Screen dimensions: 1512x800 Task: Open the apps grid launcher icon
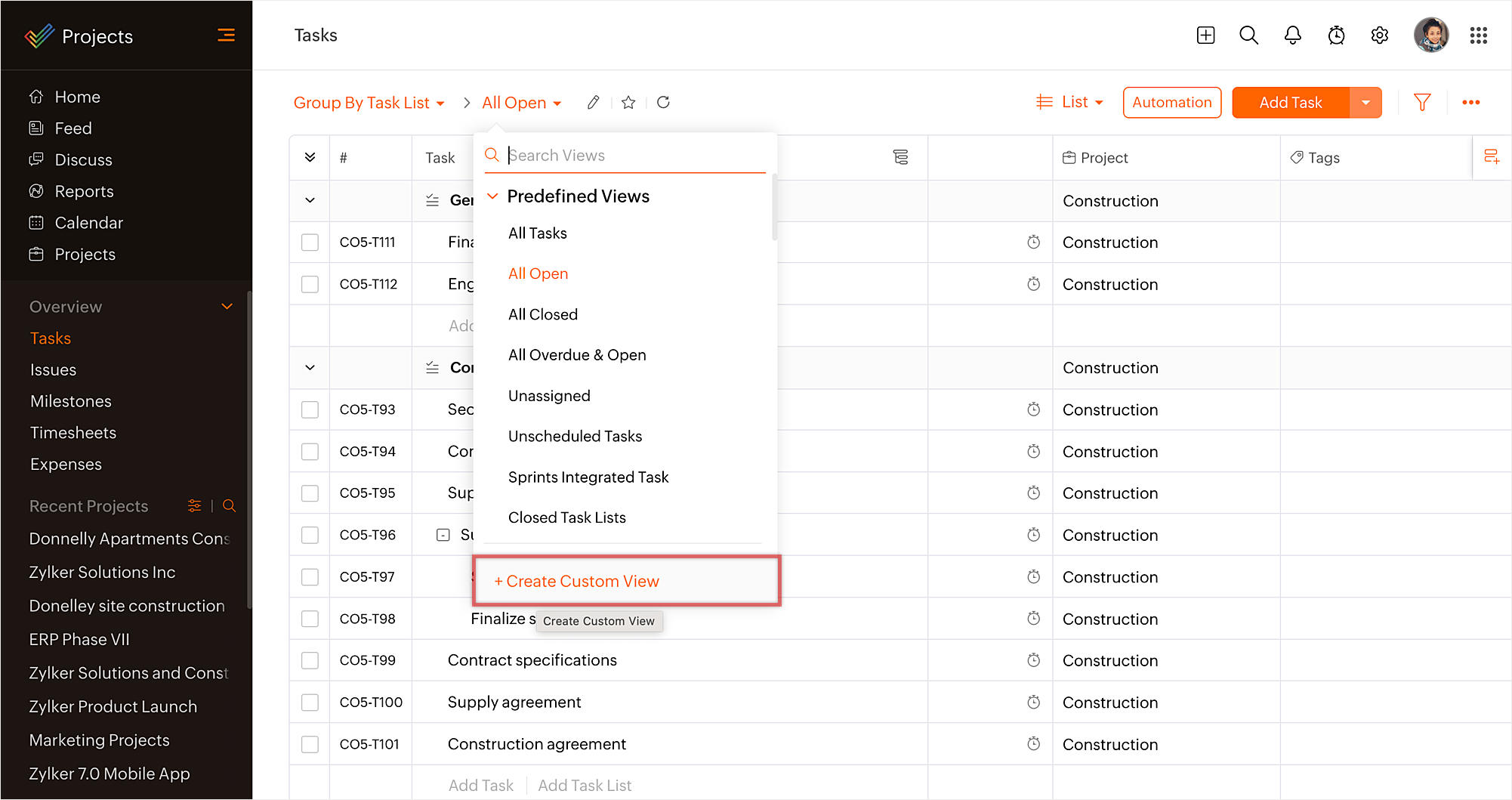[1478, 36]
